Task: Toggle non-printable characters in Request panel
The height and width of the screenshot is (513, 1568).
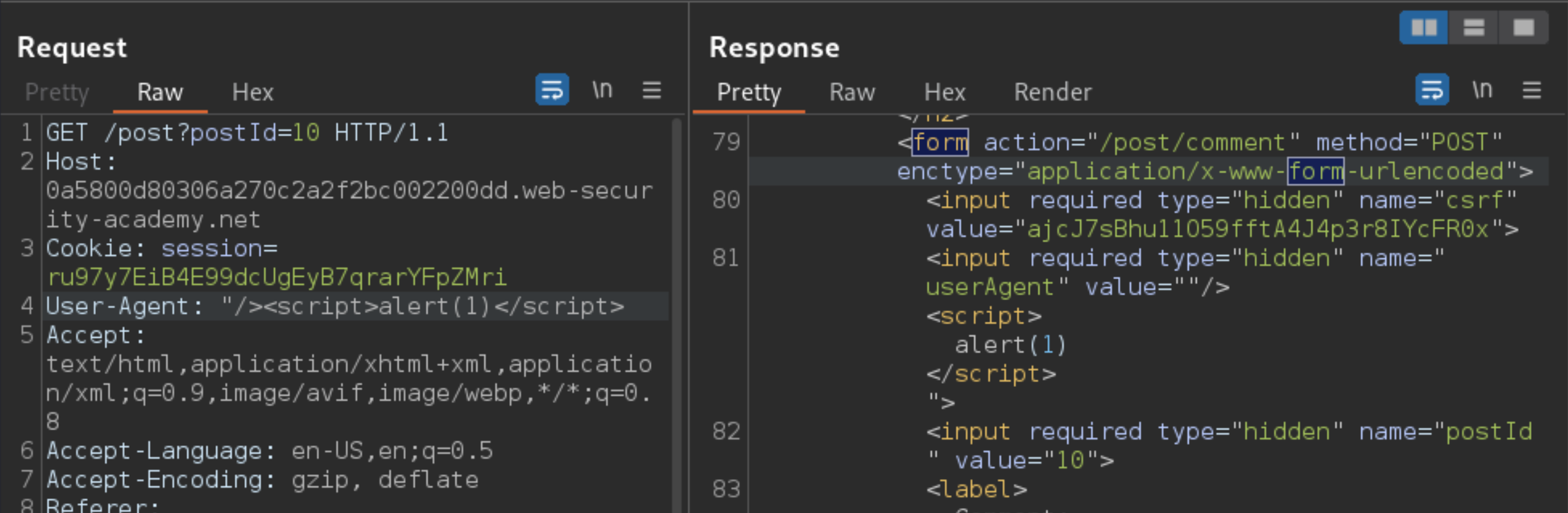Action: (x=603, y=90)
